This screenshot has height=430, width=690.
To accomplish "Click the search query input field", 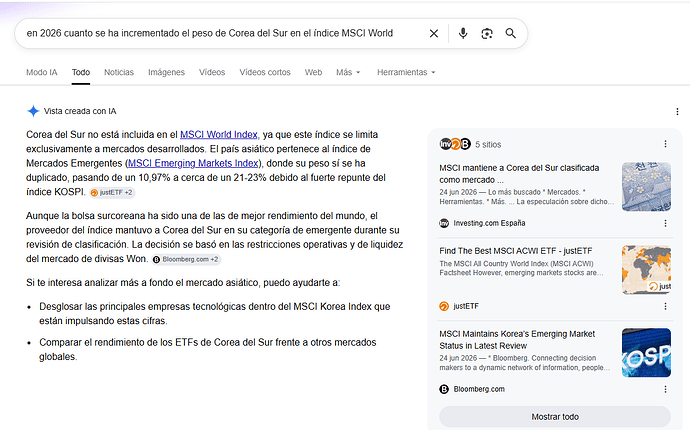I will point(209,33).
